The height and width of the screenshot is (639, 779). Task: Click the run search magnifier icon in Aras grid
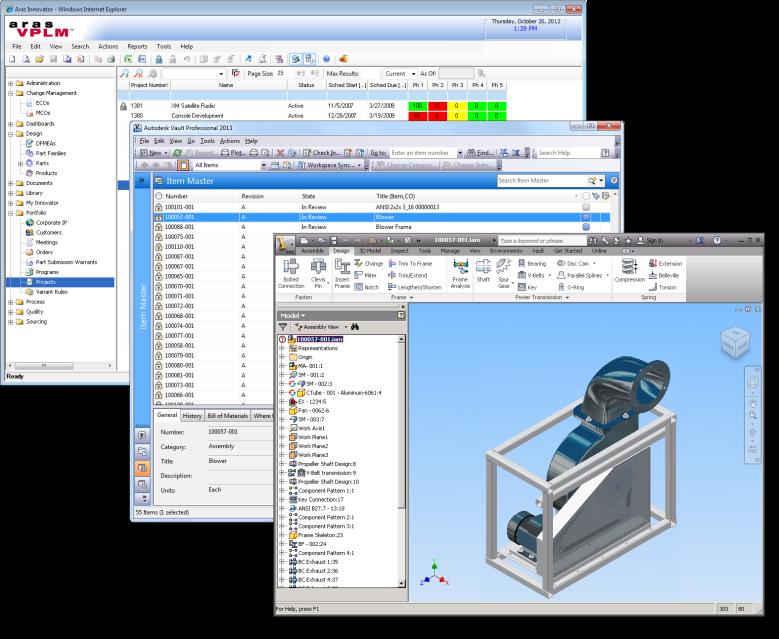point(124,74)
